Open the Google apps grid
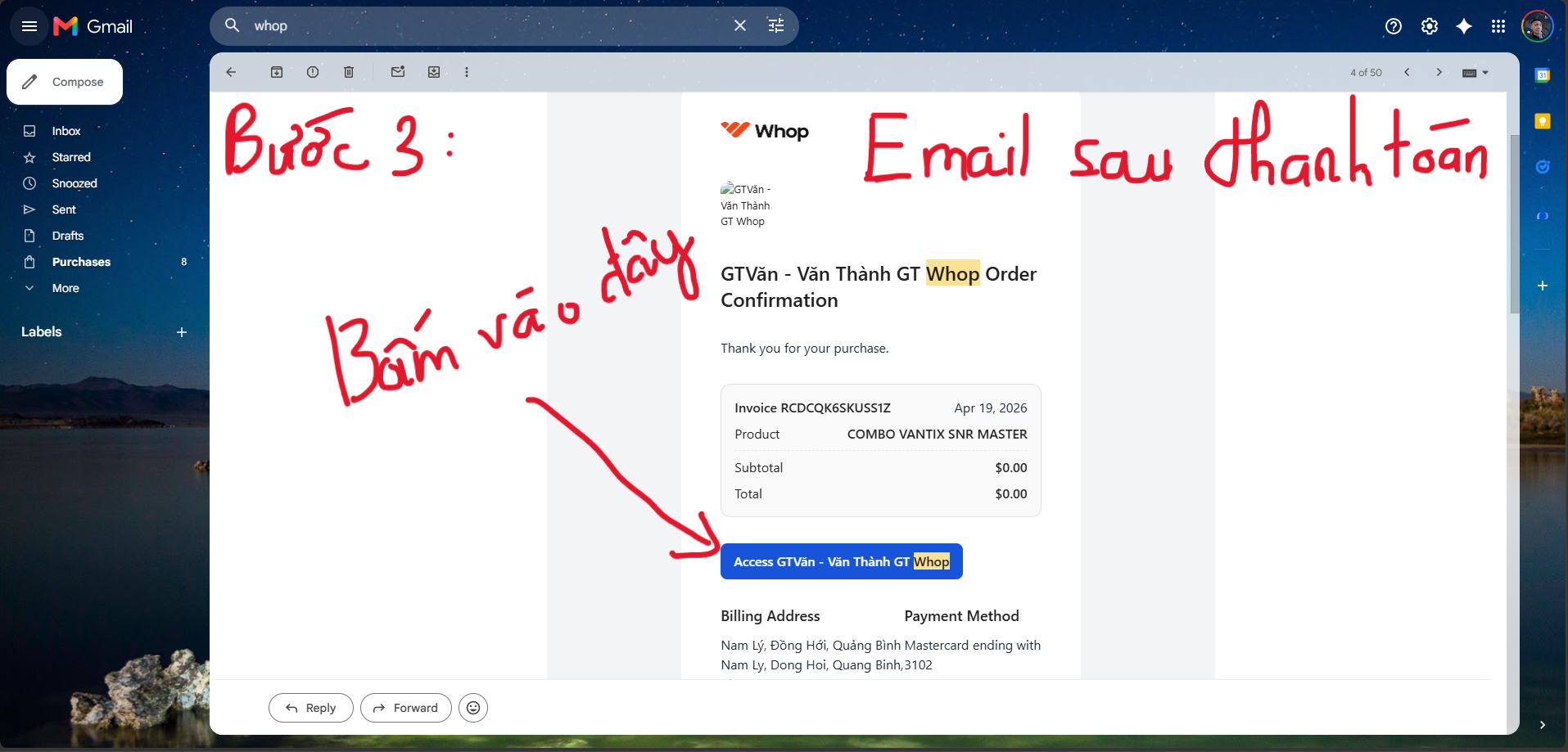The image size is (1568, 752). (1498, 26)
